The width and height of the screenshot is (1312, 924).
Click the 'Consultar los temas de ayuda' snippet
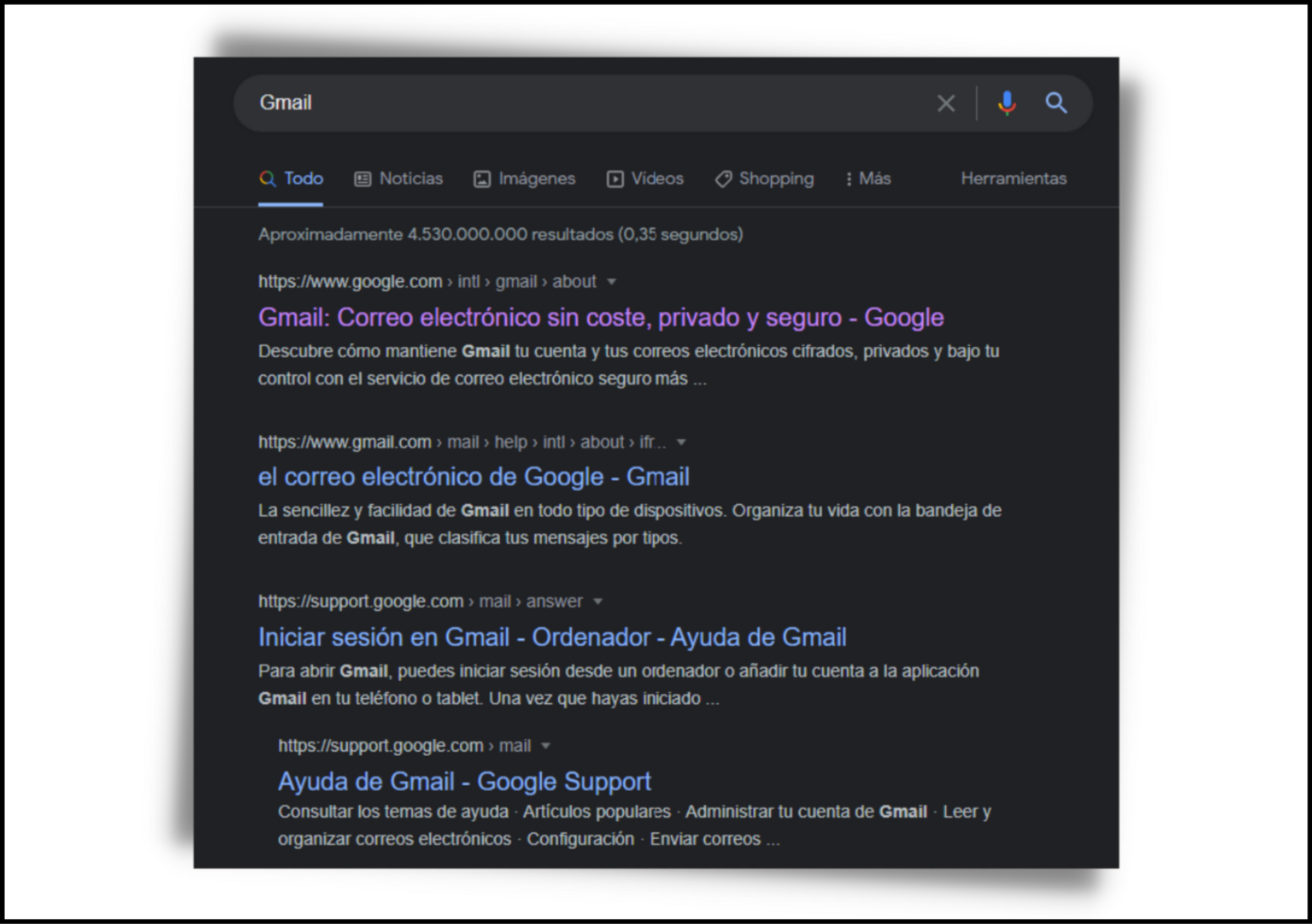click(634, 826)
